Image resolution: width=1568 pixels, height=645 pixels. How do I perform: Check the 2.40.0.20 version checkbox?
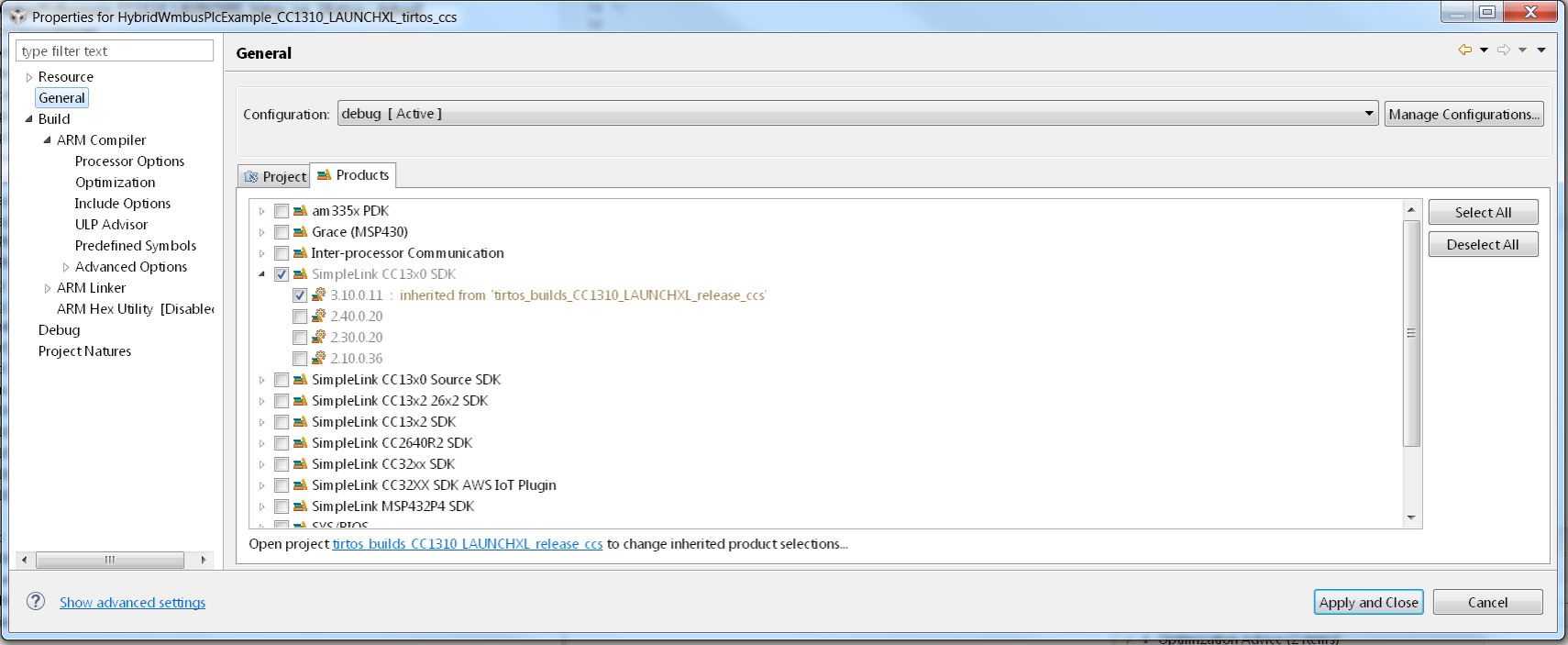point(300,317)
